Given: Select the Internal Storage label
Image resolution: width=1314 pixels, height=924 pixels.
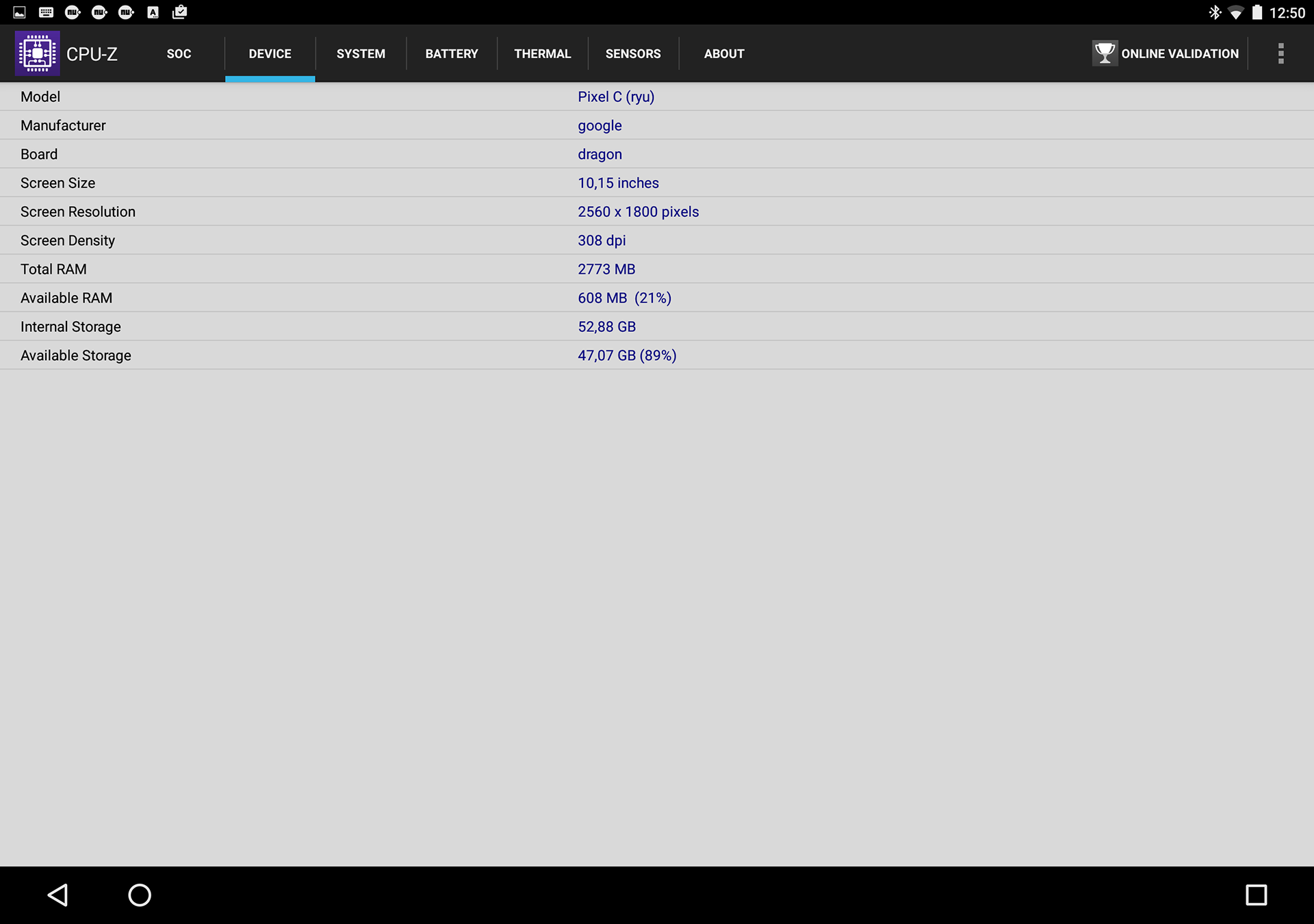Looking at the screenshot, I should click(x=70, y=327).
